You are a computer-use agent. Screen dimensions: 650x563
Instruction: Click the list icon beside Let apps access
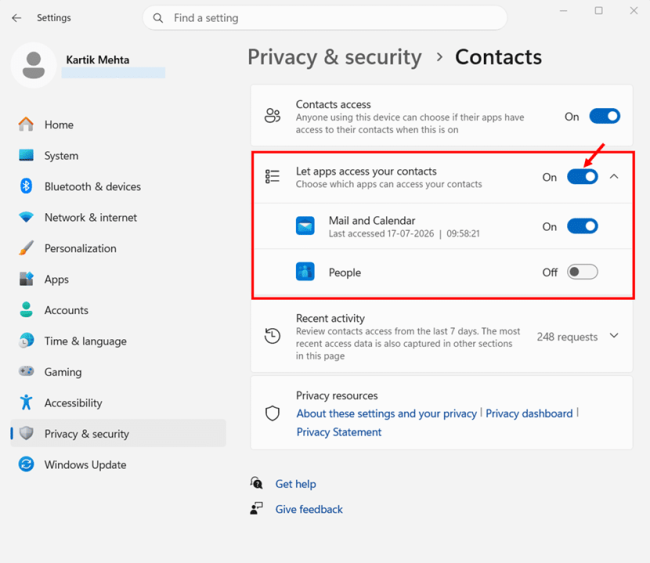point(272,177)
